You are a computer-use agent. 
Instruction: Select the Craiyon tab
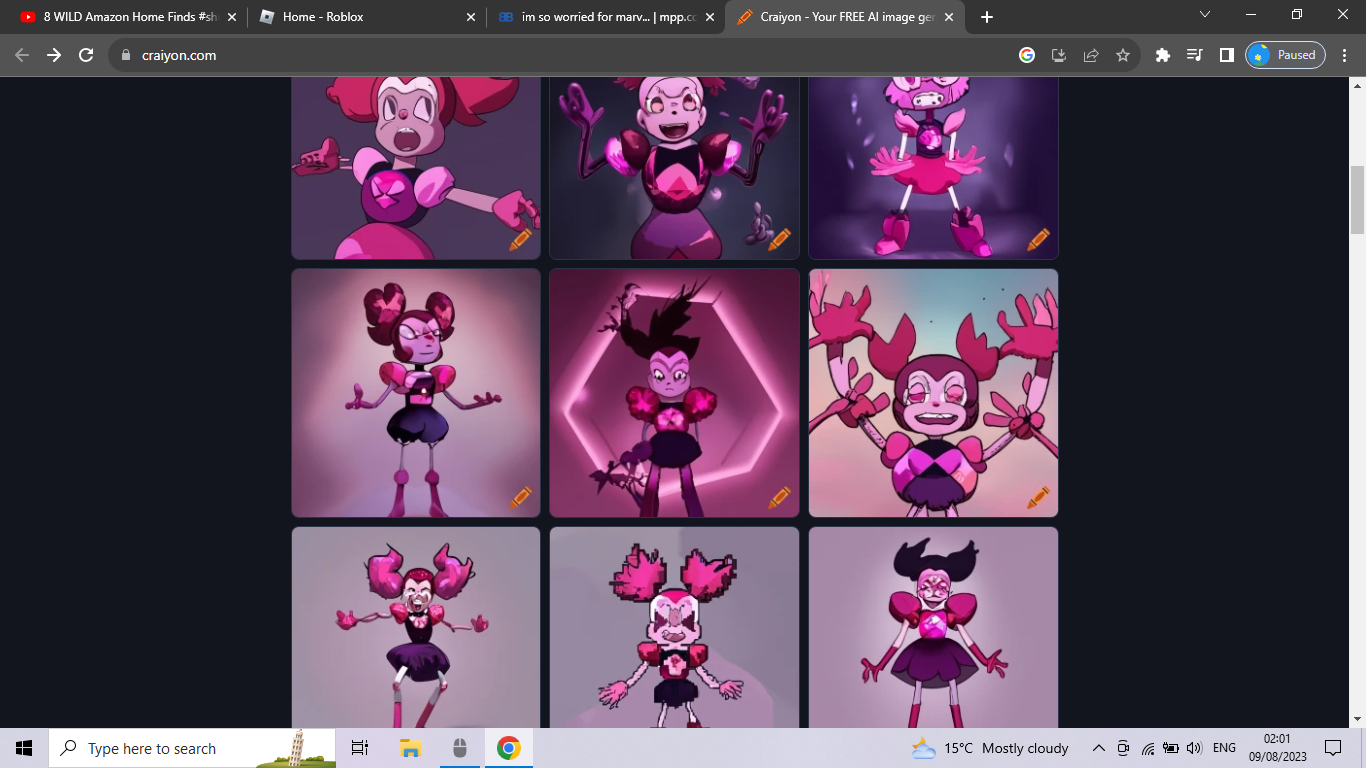tap(847, 17)
